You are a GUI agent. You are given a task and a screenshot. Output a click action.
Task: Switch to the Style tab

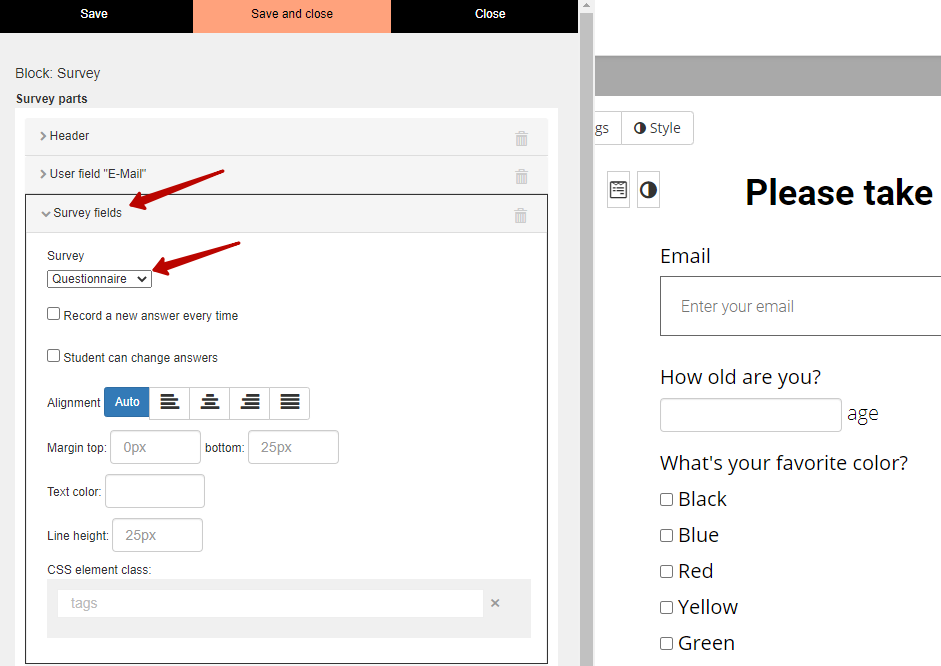[x=657, y=128]
